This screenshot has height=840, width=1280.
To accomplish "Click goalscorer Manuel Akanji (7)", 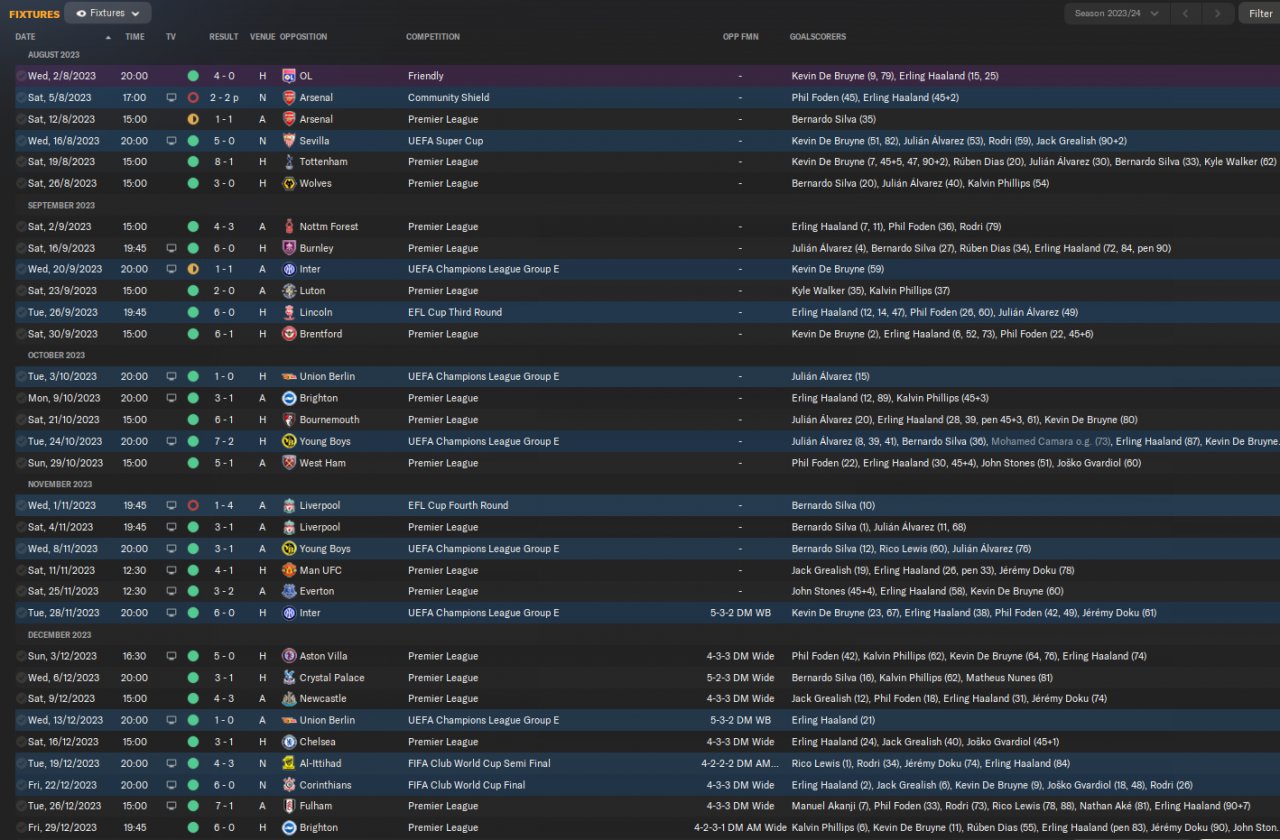I will pyautogui.click(x=829, y=806).
